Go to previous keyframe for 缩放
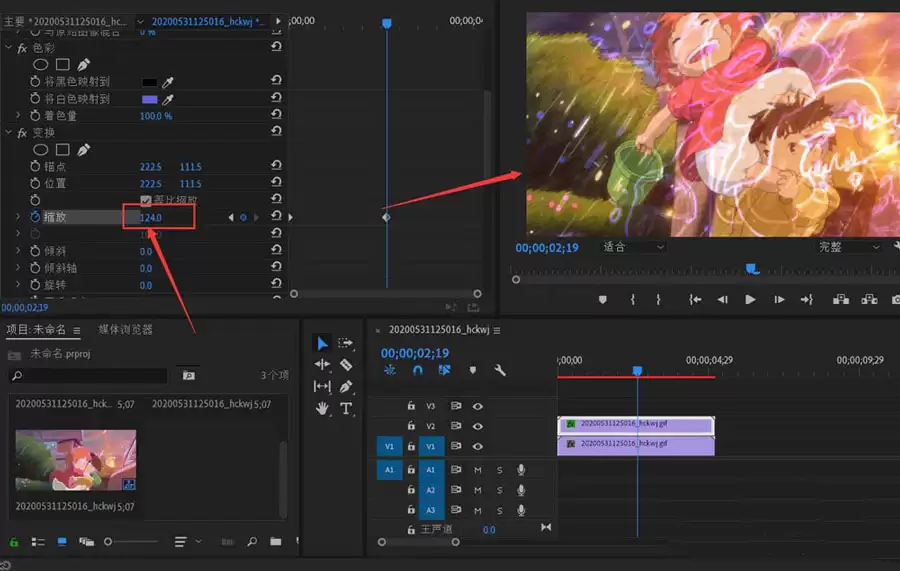 (231, 217)
